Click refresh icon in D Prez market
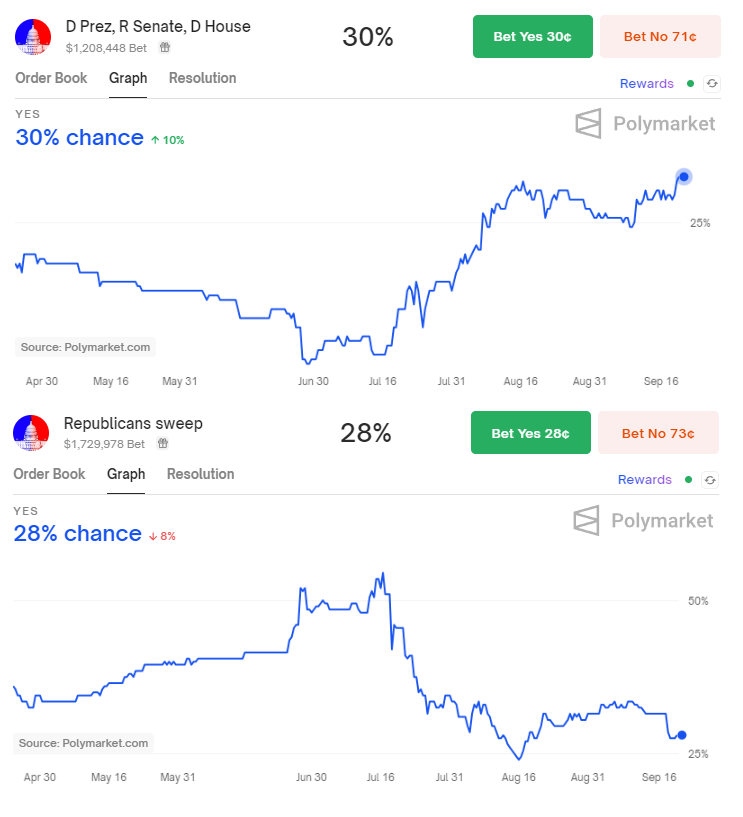Viewport: 743px width, 817px height. 712,83
